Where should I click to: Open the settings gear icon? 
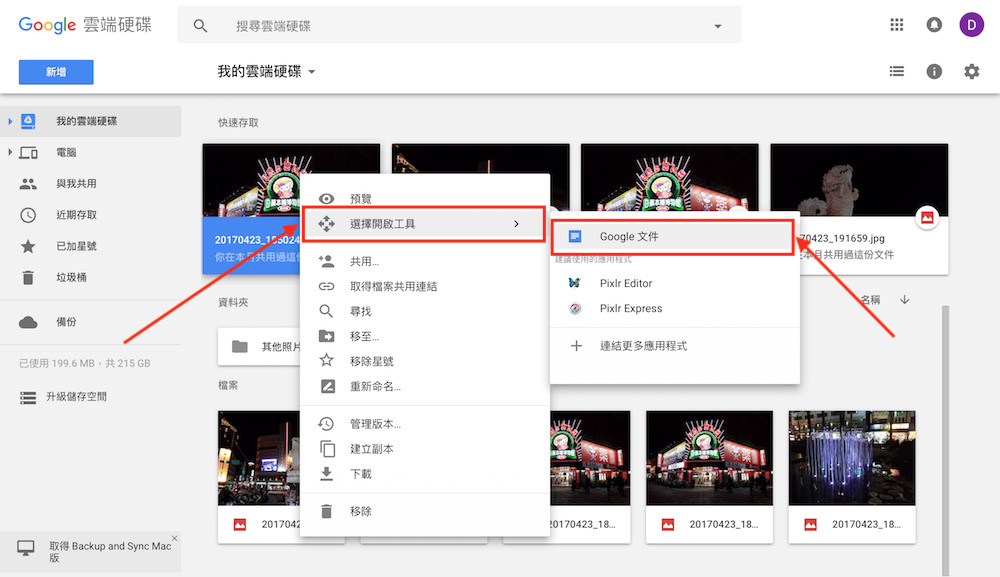[x=971, y=72]
